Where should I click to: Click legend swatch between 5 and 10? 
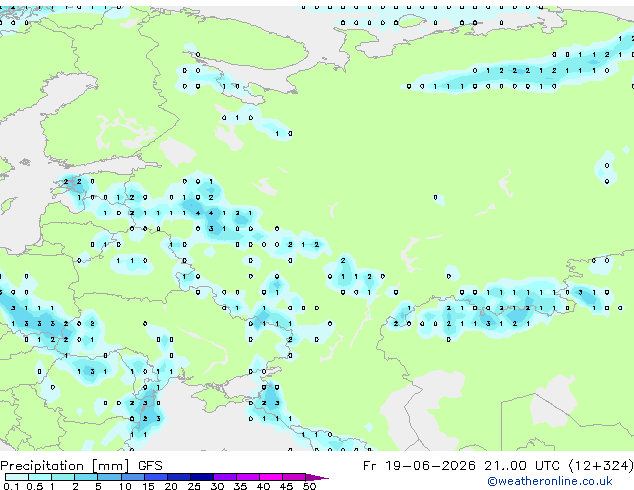coord(109,477)
